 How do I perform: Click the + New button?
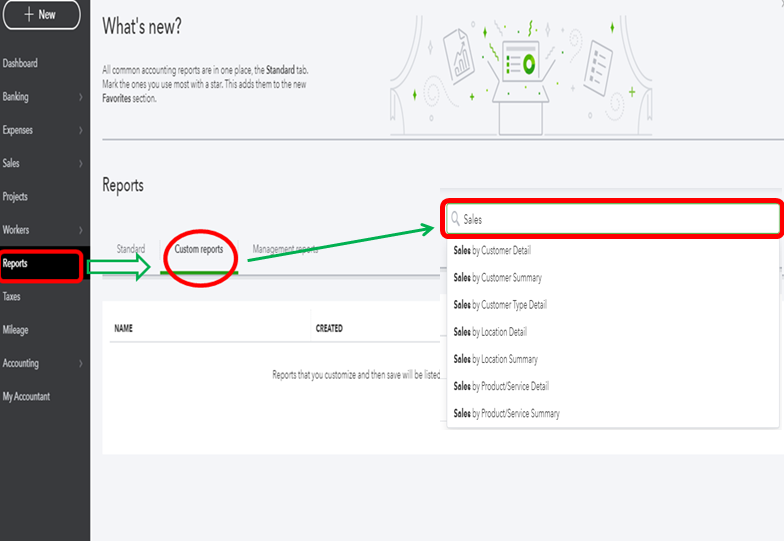click(x=40, y=15)
